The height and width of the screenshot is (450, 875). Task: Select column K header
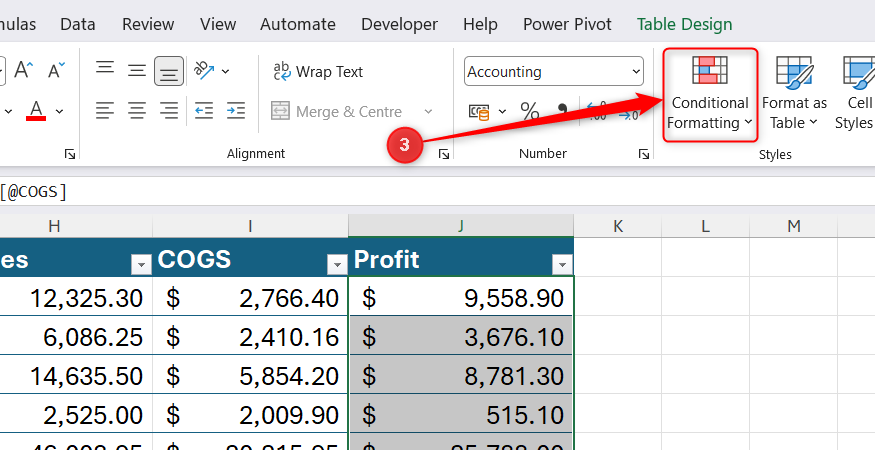coord(618,226)
